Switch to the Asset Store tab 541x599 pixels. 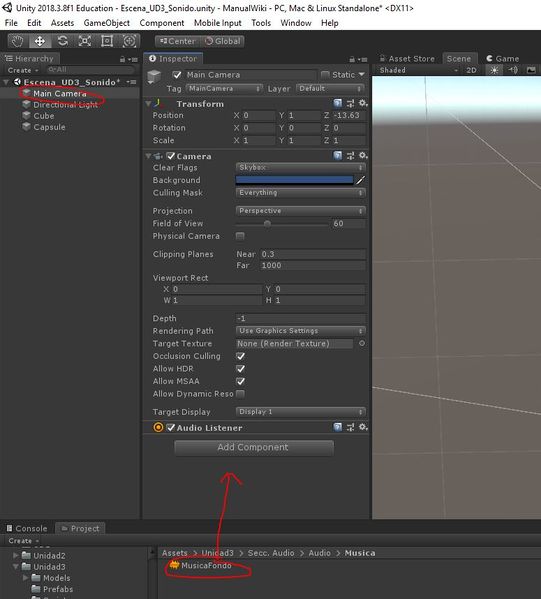407,58
